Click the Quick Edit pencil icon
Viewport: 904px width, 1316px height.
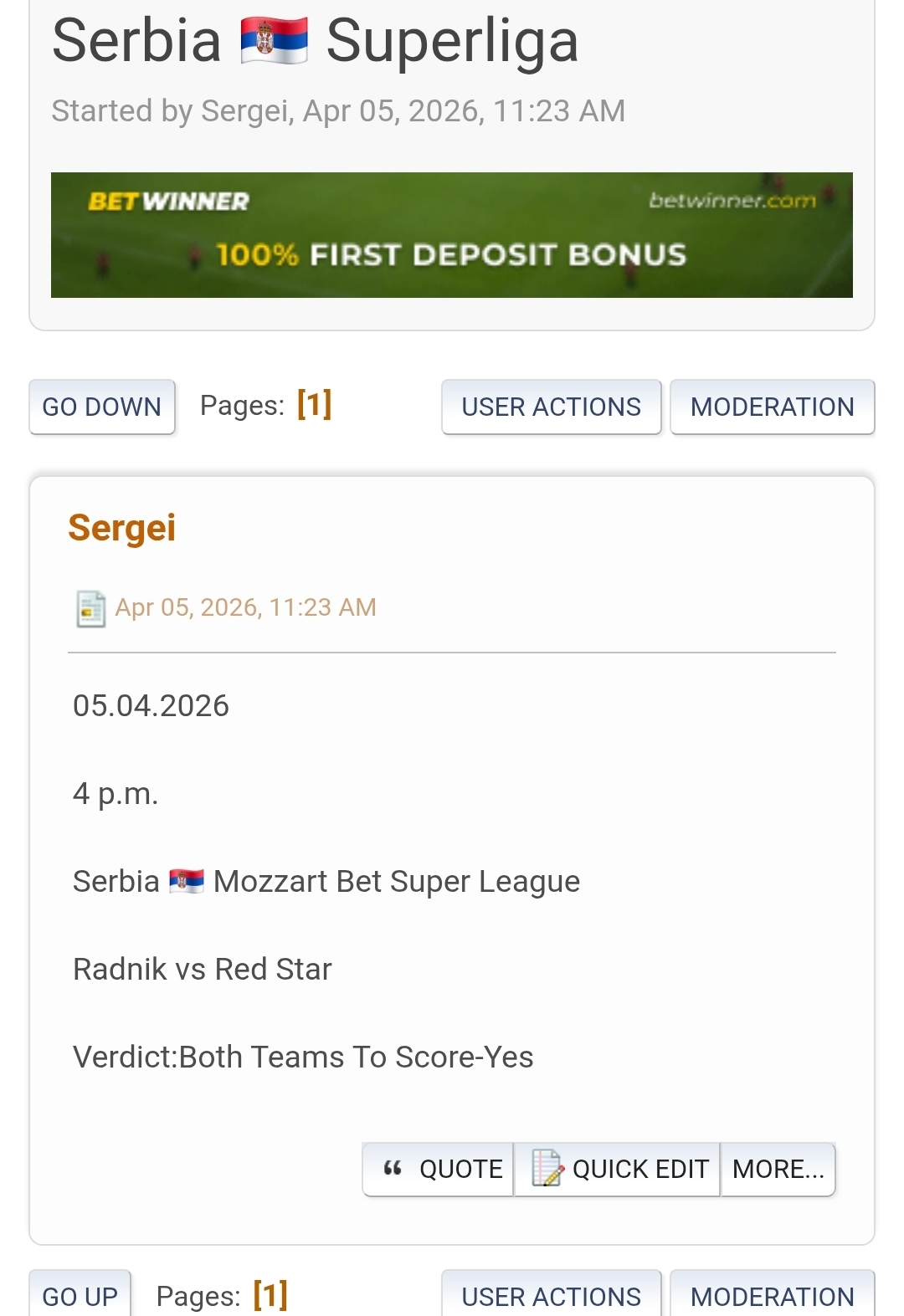547,1168
